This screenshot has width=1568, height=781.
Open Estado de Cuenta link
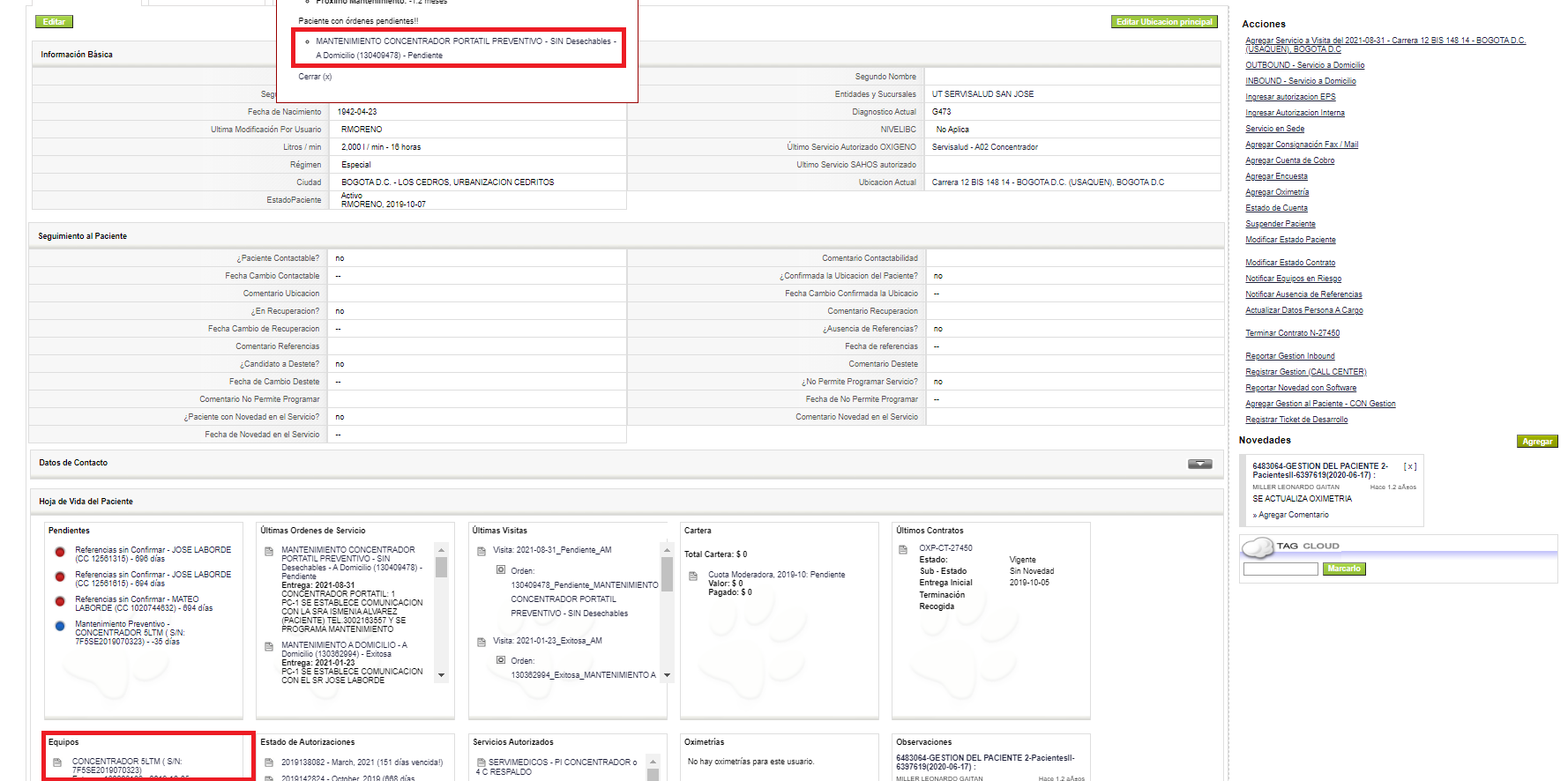click(1276, 208)
